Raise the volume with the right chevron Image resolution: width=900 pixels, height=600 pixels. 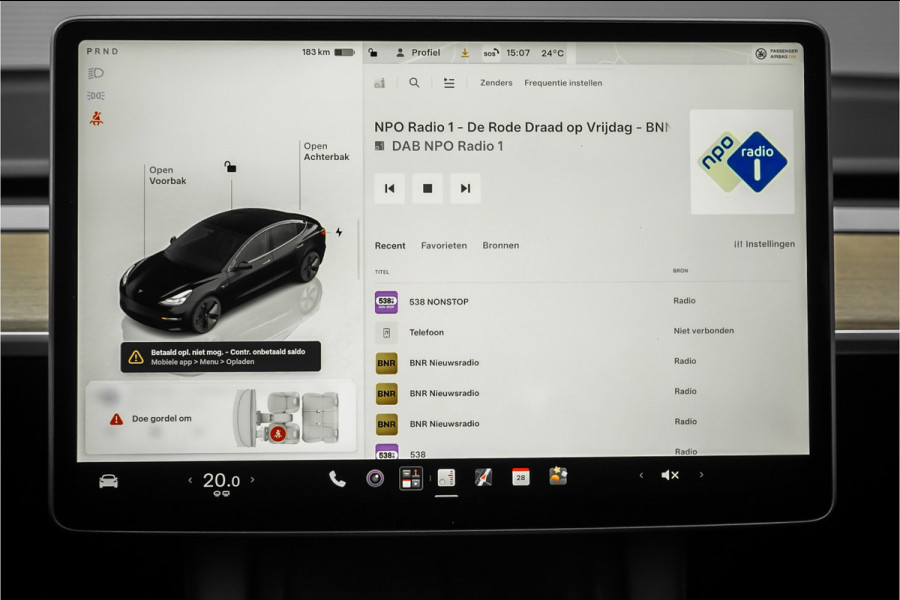[701, 474]
